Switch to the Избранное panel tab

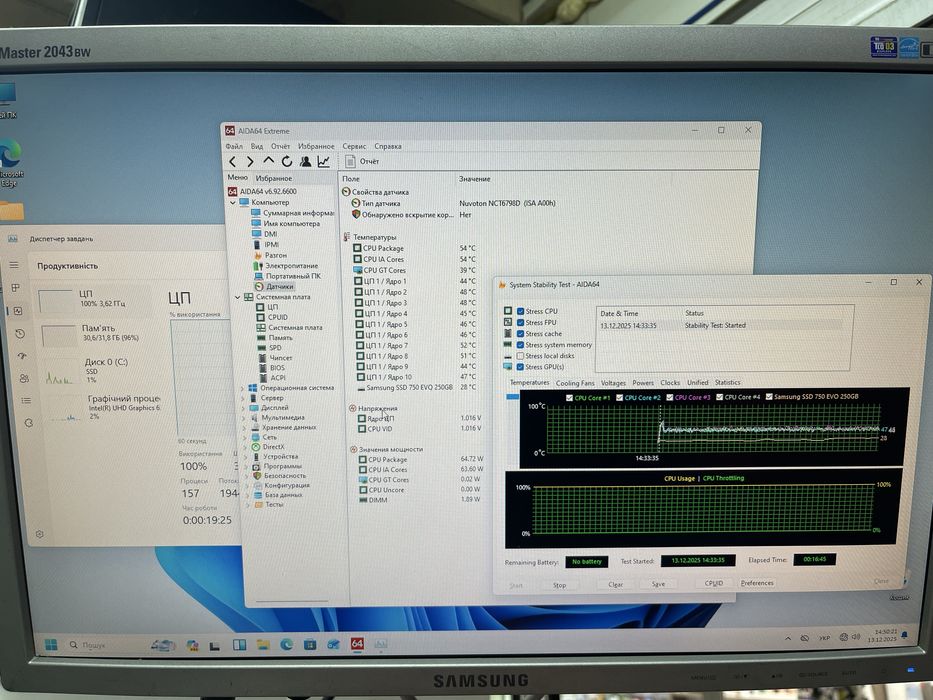pos(274,178)
